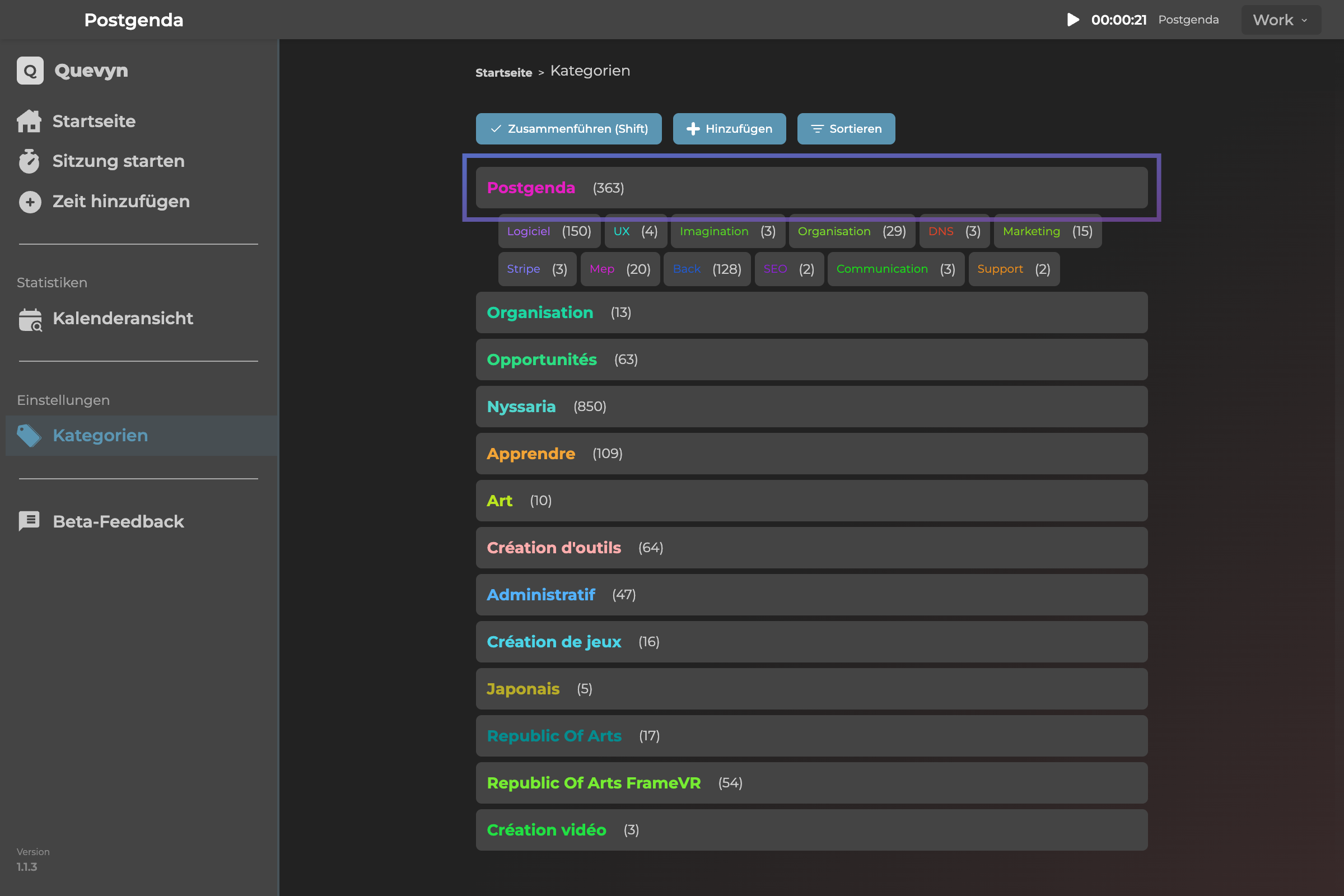The height and width of the screenshot is (896, 1344).
Task: Open the Création de jeux category row
Action: pyautogui.click(x=811, y=642)
